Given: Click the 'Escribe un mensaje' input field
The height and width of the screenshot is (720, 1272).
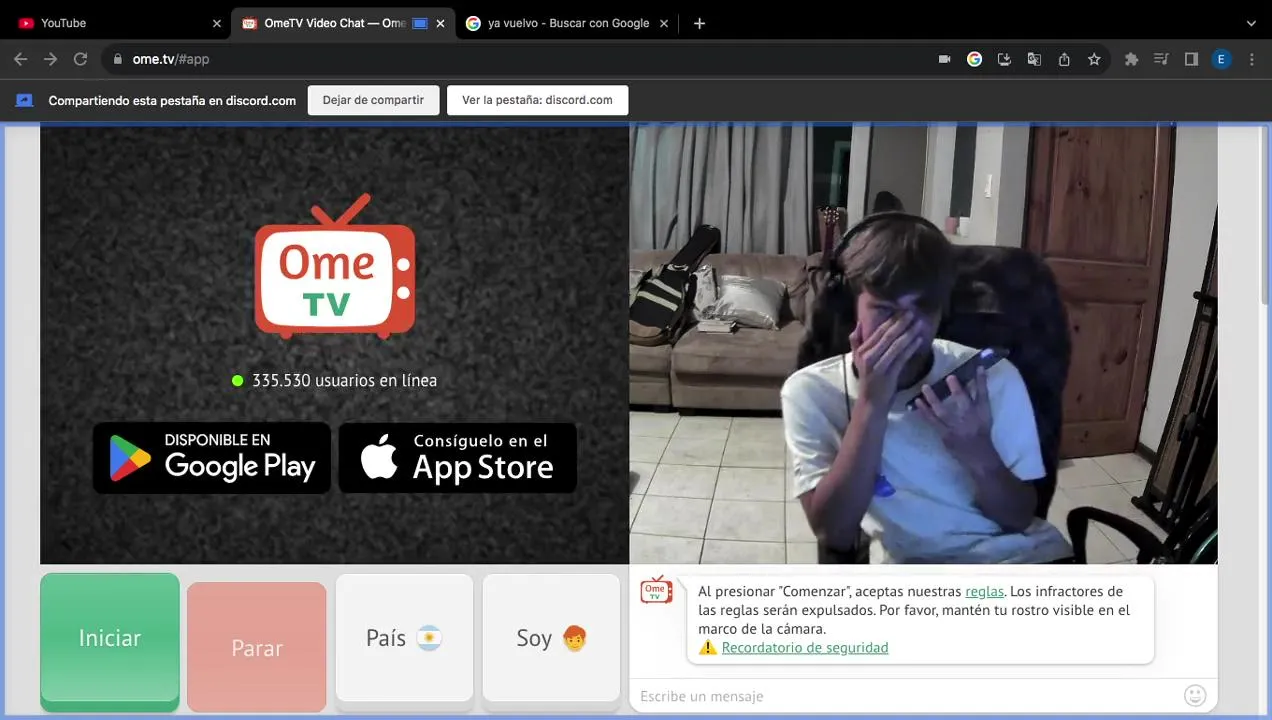Looking at the screenshot, I should point(905,696).
